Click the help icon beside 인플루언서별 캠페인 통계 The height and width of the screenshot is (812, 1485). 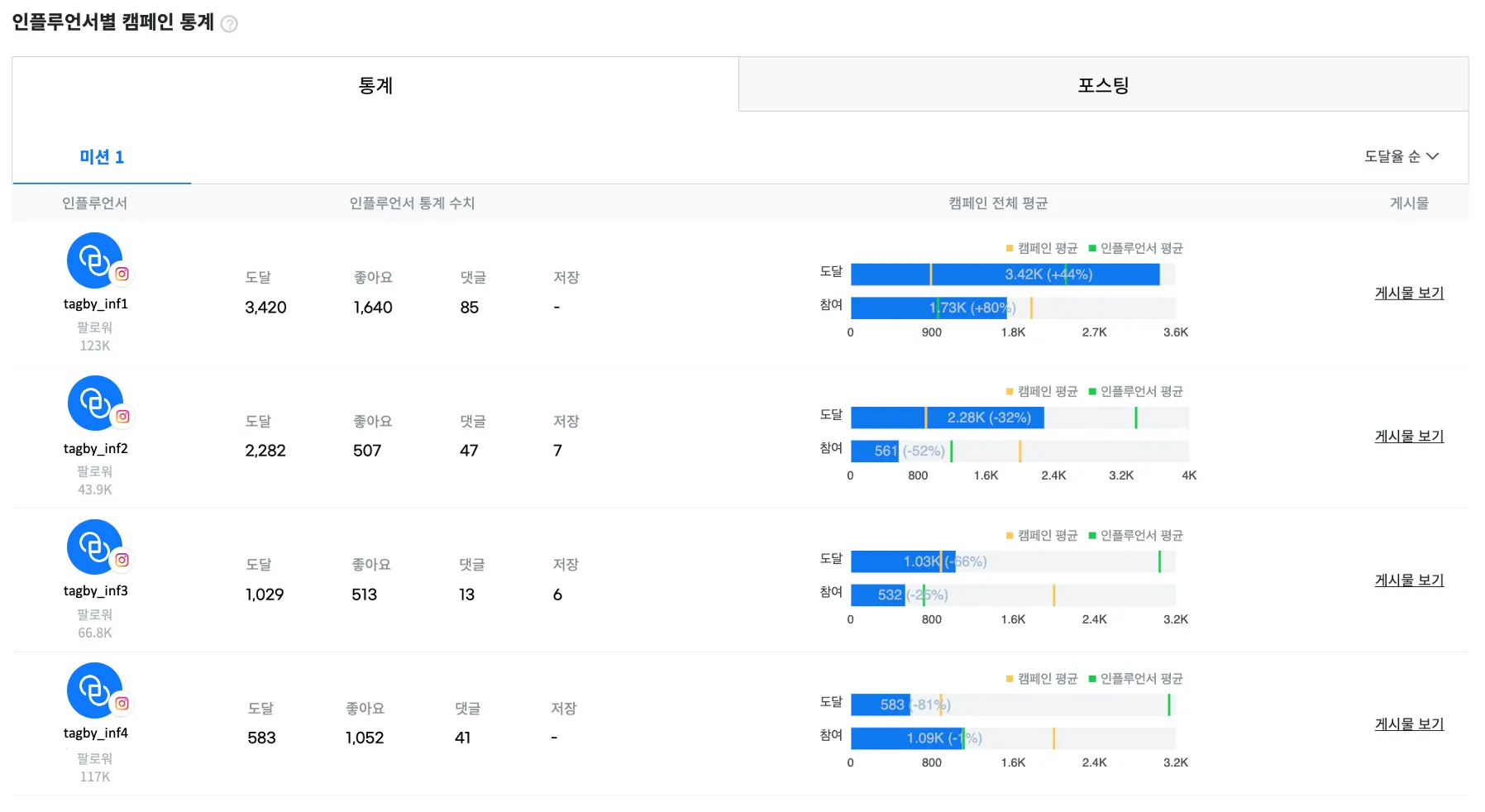[230, 24]
